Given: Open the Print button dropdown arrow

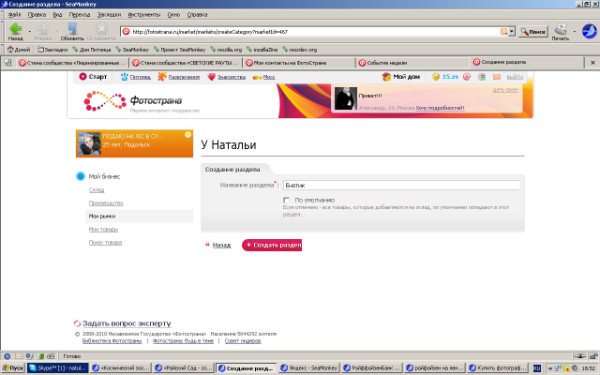Looking at the screenshot, I should pyautogui.click(x=574, y=31).
